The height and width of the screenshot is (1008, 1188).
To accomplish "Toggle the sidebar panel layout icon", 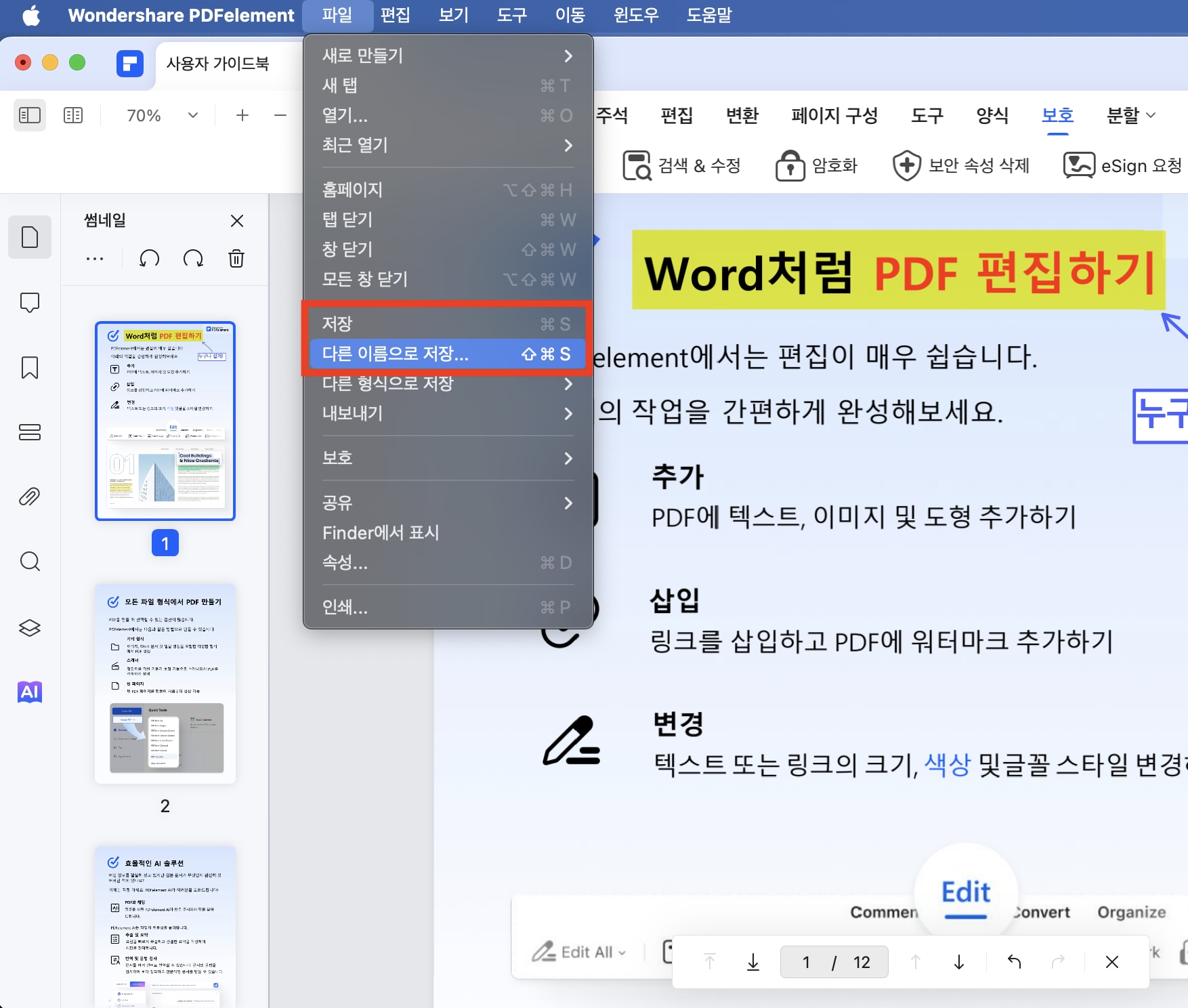I will point(30,115).
